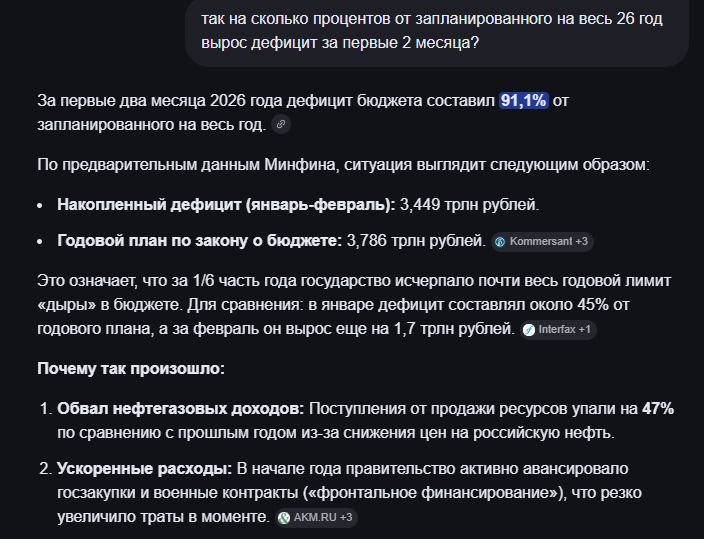The width and height of the screenshot is (704, 539).
Task: Click the bold 'Годовой план по закону о бюджете:' label
Action: (200, 241)
